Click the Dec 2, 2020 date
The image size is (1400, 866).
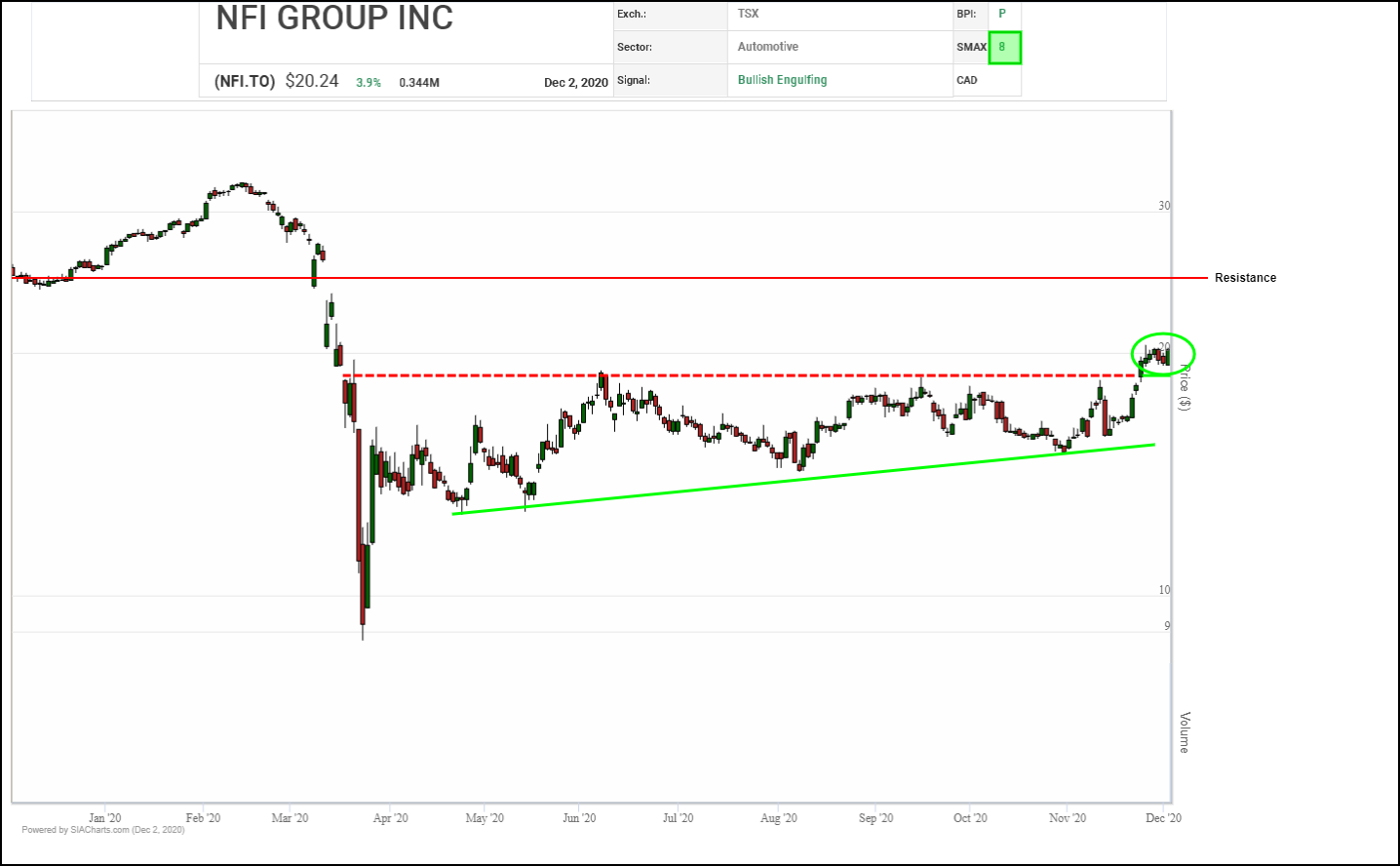[x=575, y=83]
